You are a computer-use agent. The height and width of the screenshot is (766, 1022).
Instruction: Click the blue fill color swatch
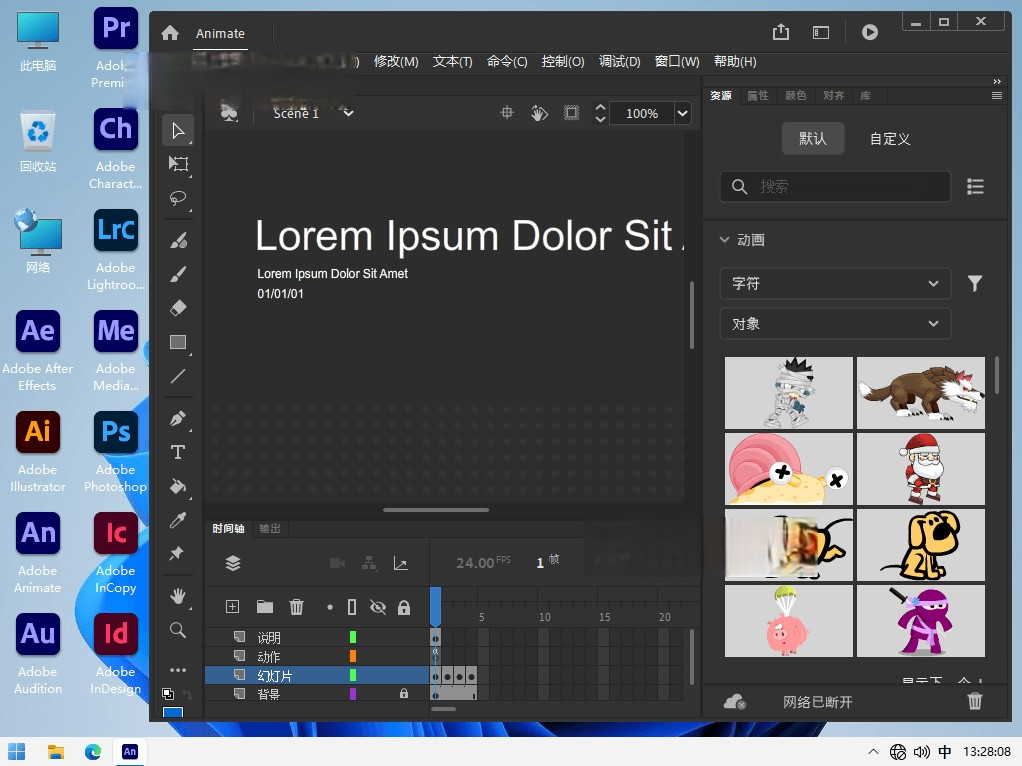173,713
